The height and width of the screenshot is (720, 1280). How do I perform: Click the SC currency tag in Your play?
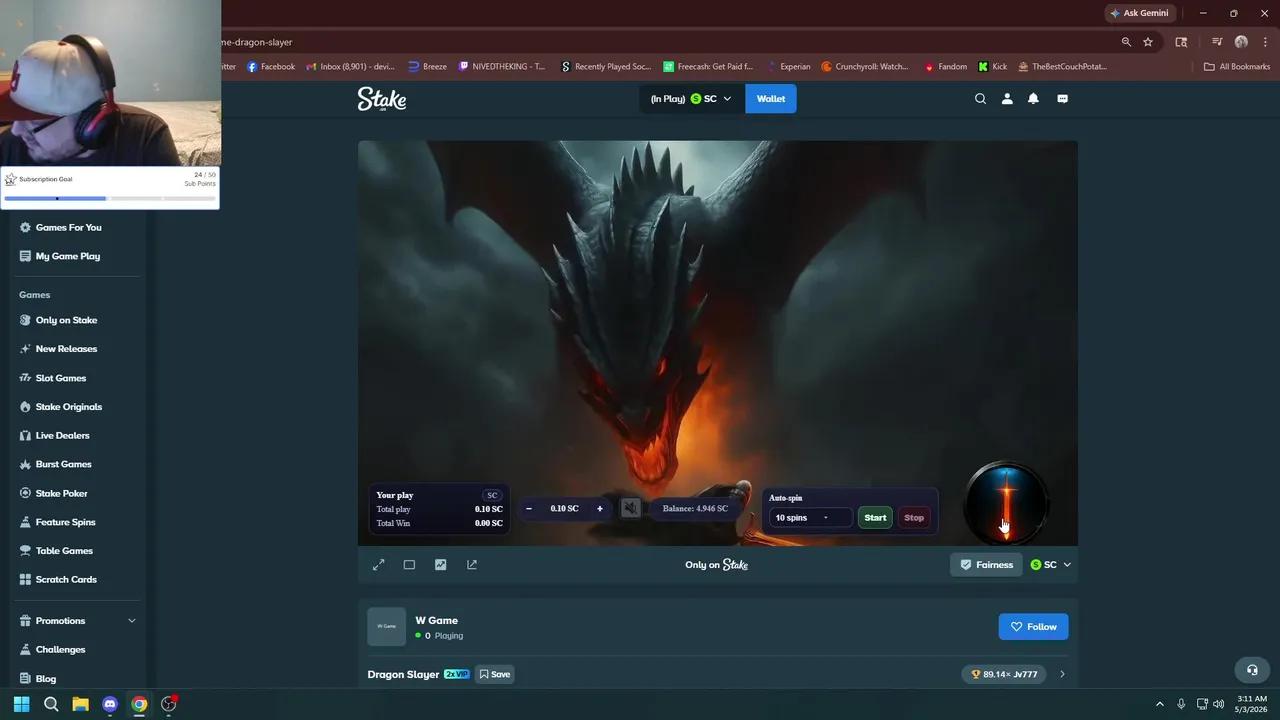(x=492, y=495)
